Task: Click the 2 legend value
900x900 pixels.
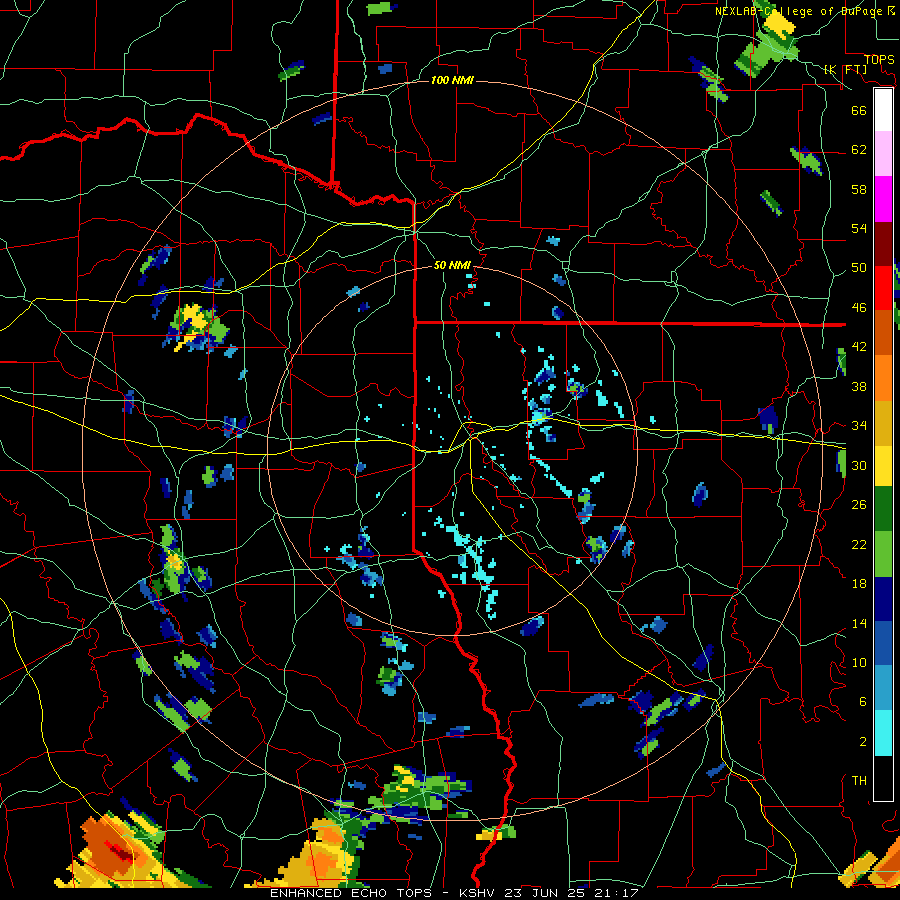Action: (863, 742)
